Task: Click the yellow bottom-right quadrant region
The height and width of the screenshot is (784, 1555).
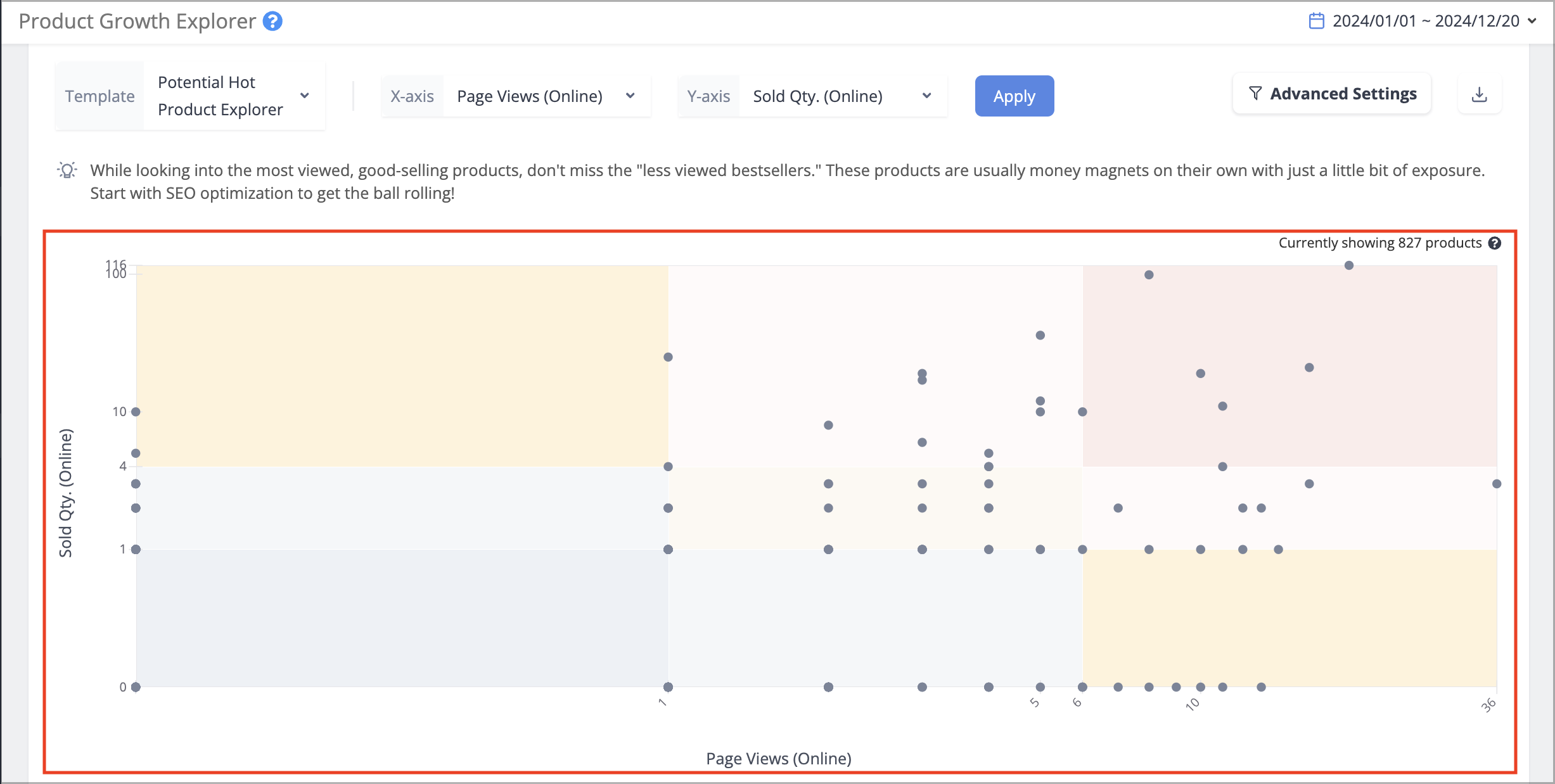Action: (x=1289, y=618)
